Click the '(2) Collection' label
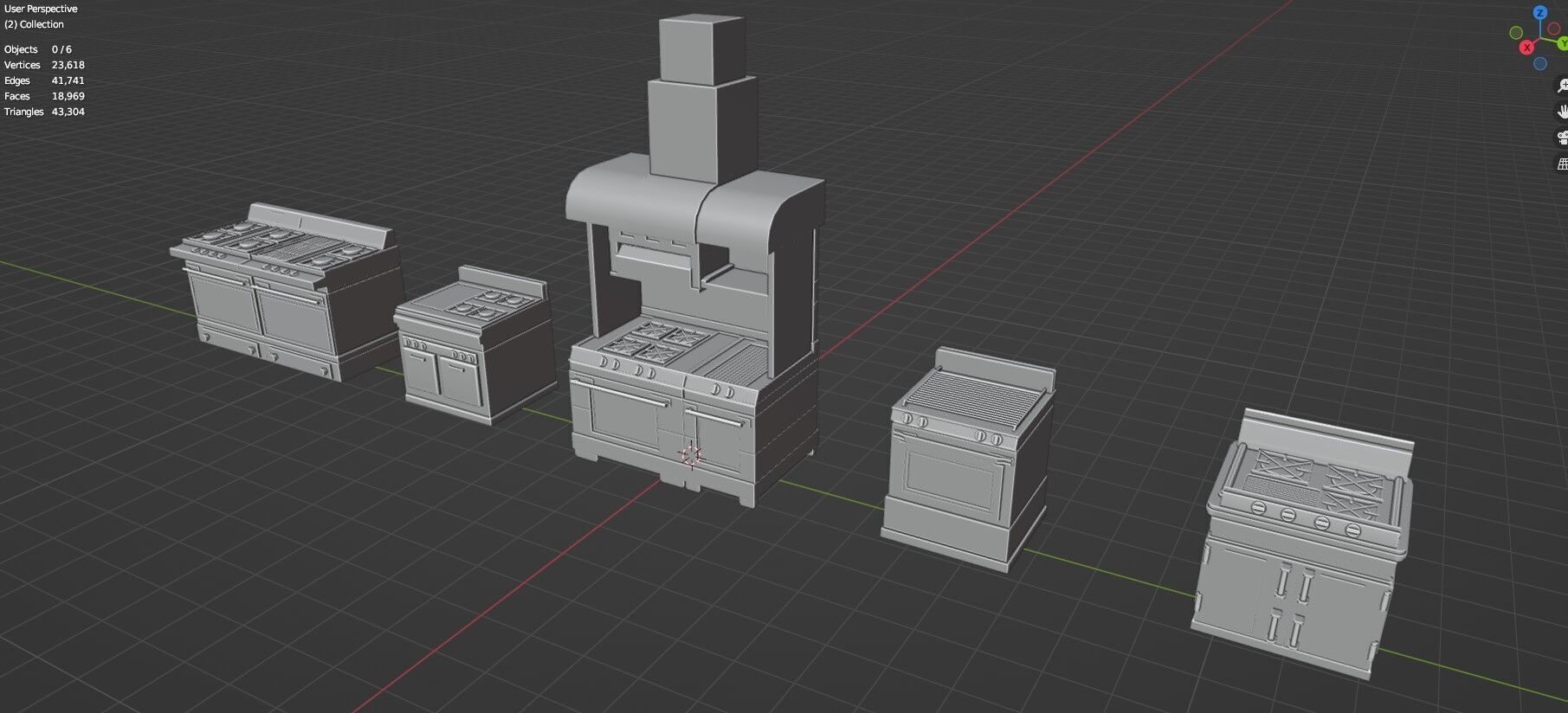The height and width of the screenshot is (713, 1568). pyautogui.click(x=34, y=24)
